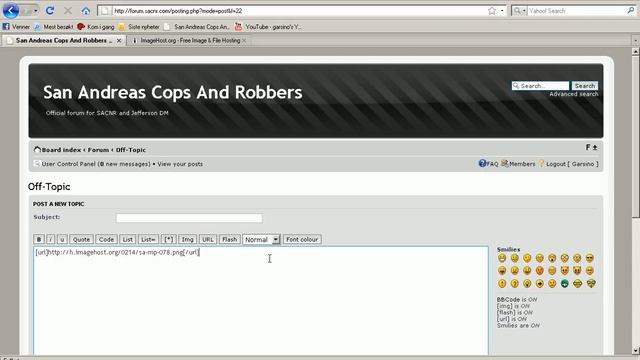Open the Siste nyheter bookmark folder

point(139,27)
